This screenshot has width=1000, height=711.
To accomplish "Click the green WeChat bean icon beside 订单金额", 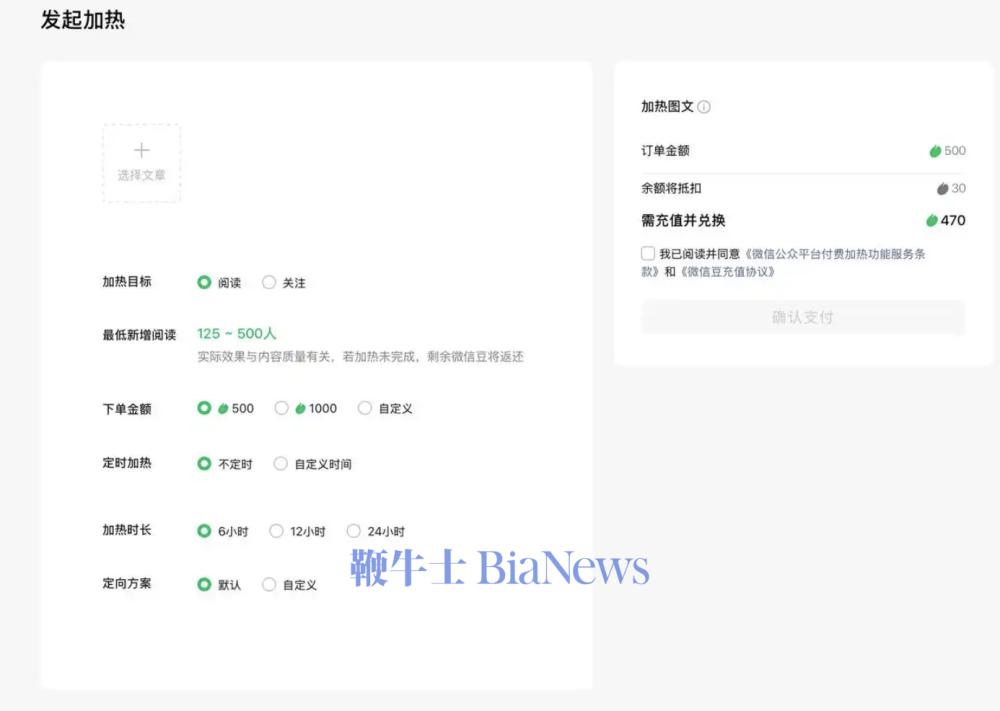I will pos(936,151).
